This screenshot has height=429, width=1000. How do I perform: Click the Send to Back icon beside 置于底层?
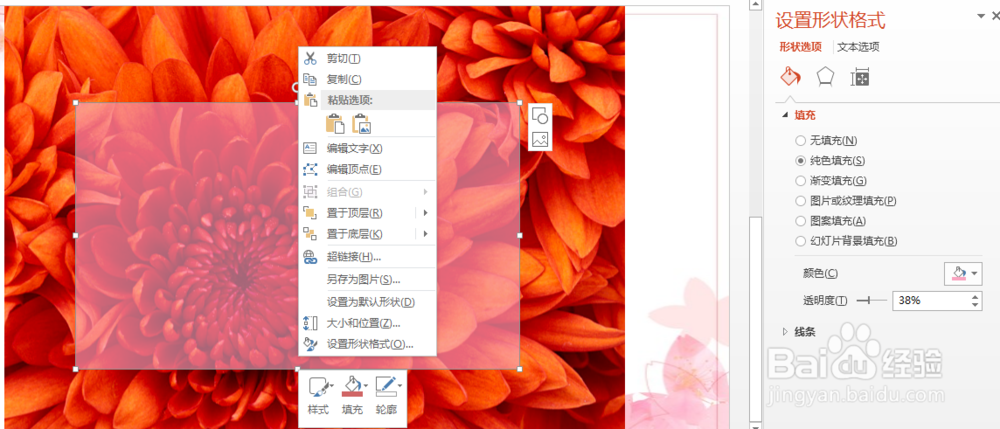pos(310,233)
